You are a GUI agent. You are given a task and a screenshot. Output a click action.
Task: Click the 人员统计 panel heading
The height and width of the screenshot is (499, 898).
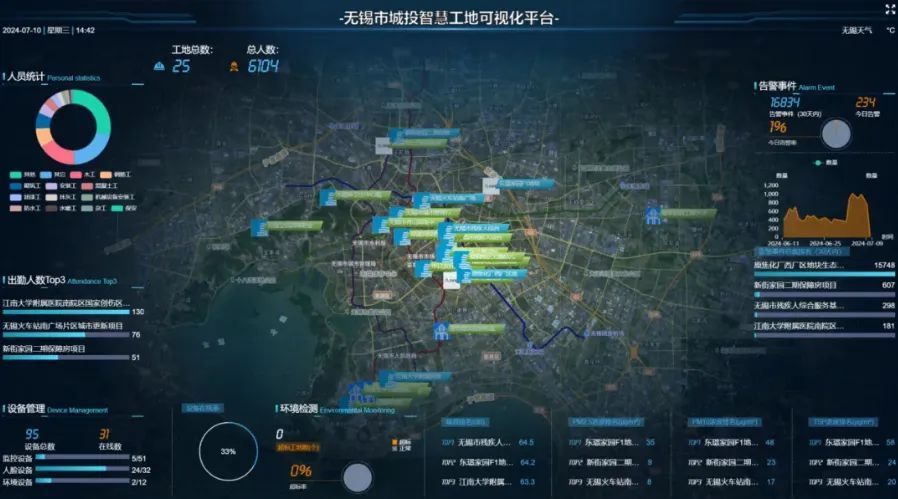pos(26,77)
